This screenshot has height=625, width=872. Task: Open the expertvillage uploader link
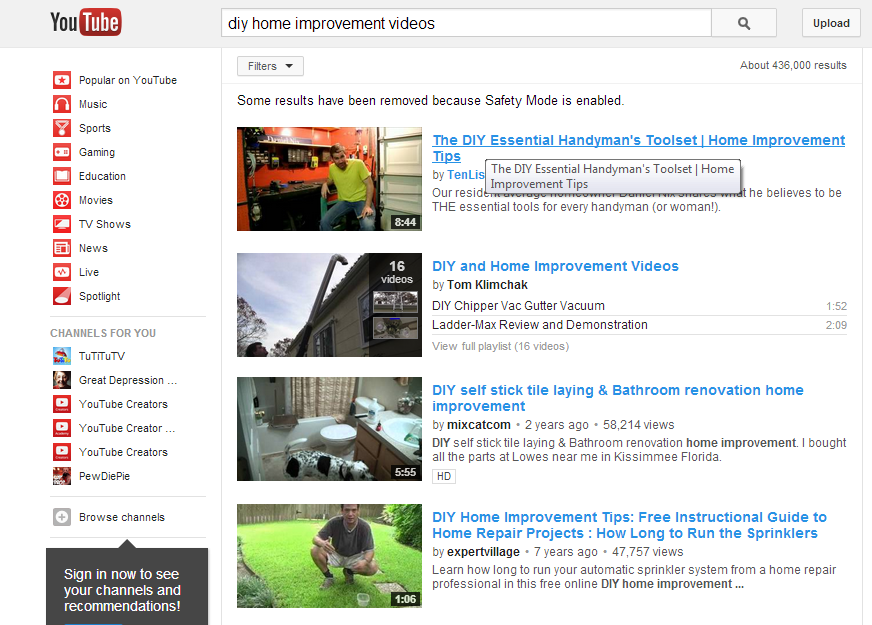coord(483,552)
